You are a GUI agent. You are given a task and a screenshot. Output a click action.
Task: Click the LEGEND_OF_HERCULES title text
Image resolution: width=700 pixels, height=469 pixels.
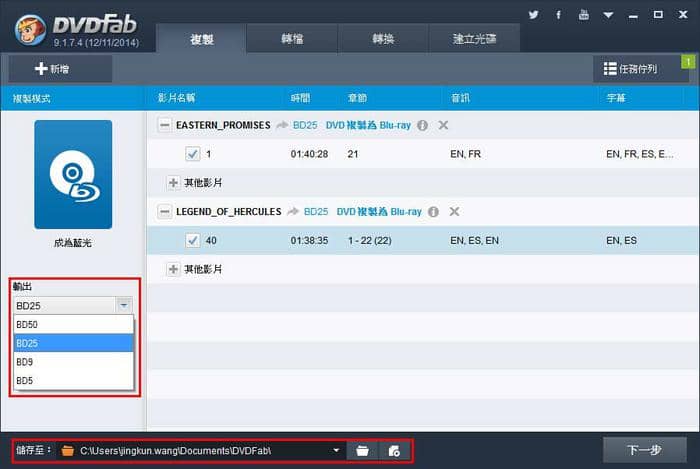[x=229, y=212]
